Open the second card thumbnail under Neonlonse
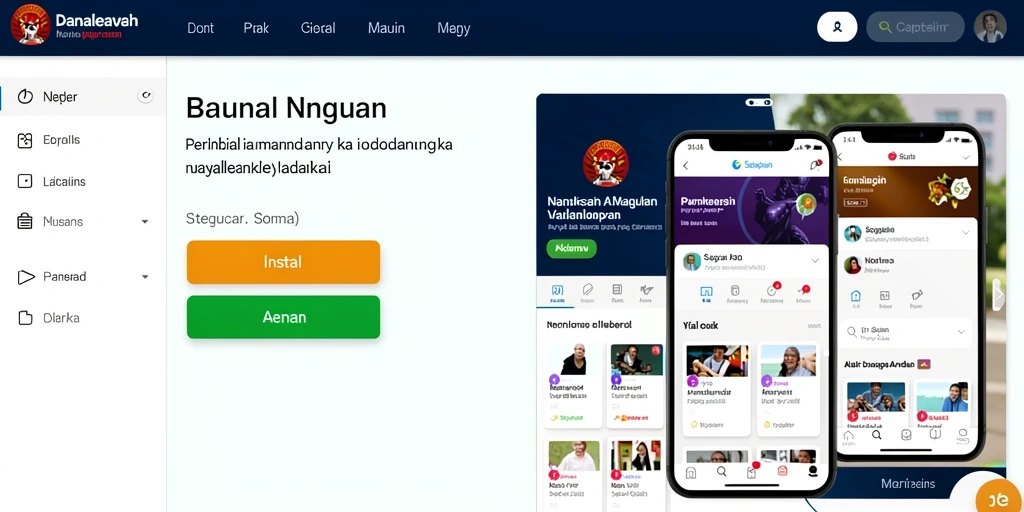Screen dimensions: 1024x512 point(637,360)
